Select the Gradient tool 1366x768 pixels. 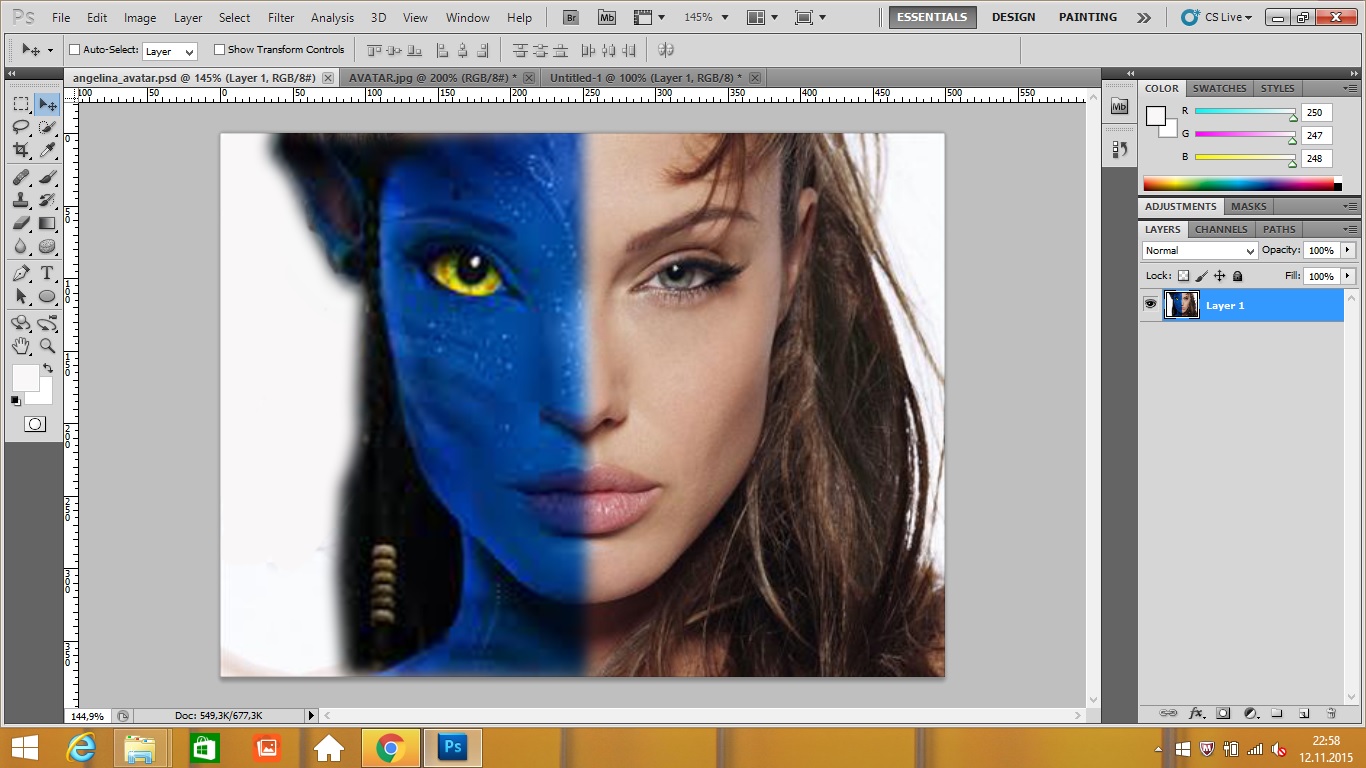pyautogui.click(x=47, y=223)
